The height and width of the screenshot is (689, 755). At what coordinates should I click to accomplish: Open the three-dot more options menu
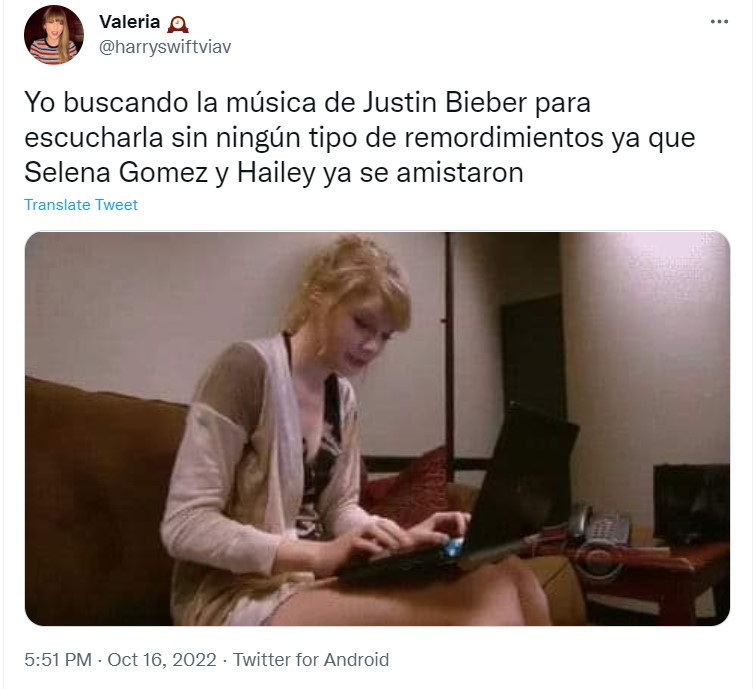click(x=719, y=22)
